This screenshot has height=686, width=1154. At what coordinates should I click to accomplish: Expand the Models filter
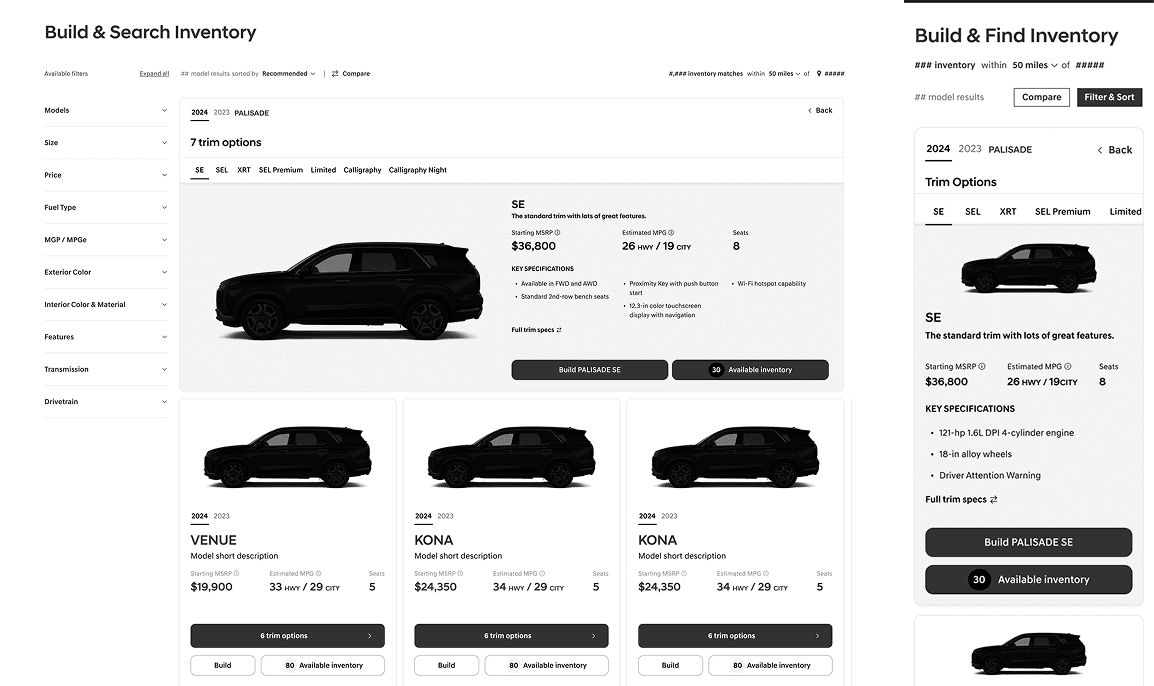tap(106, 110)
